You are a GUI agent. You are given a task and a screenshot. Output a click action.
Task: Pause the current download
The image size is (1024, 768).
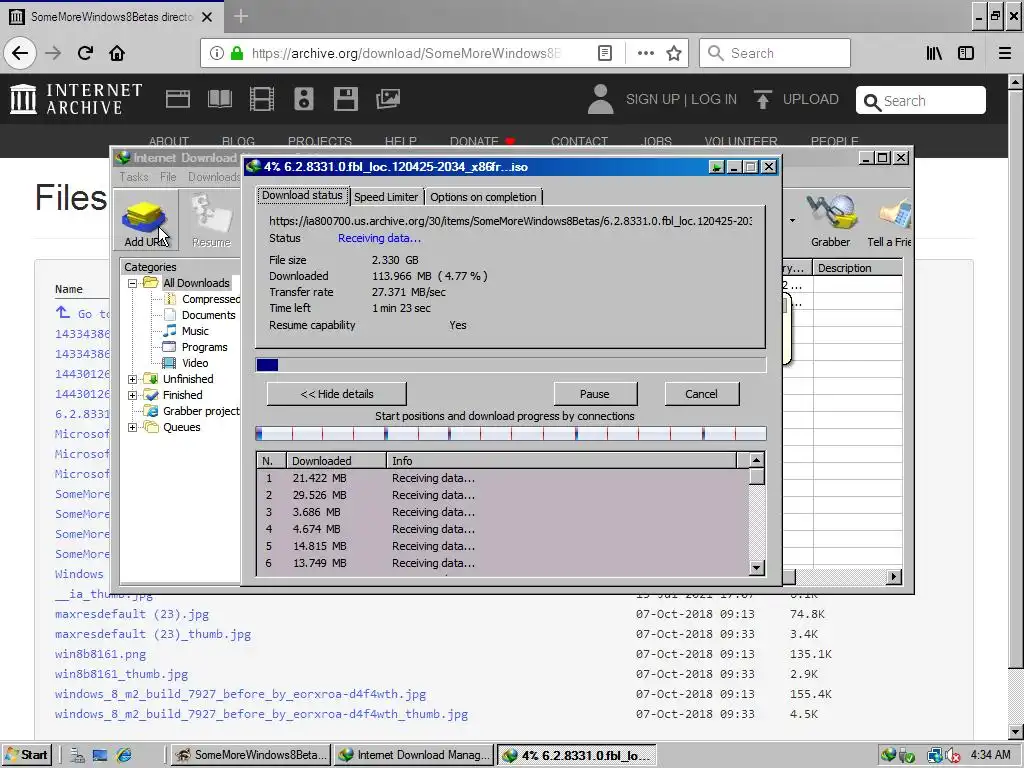[x=595, y=394]
